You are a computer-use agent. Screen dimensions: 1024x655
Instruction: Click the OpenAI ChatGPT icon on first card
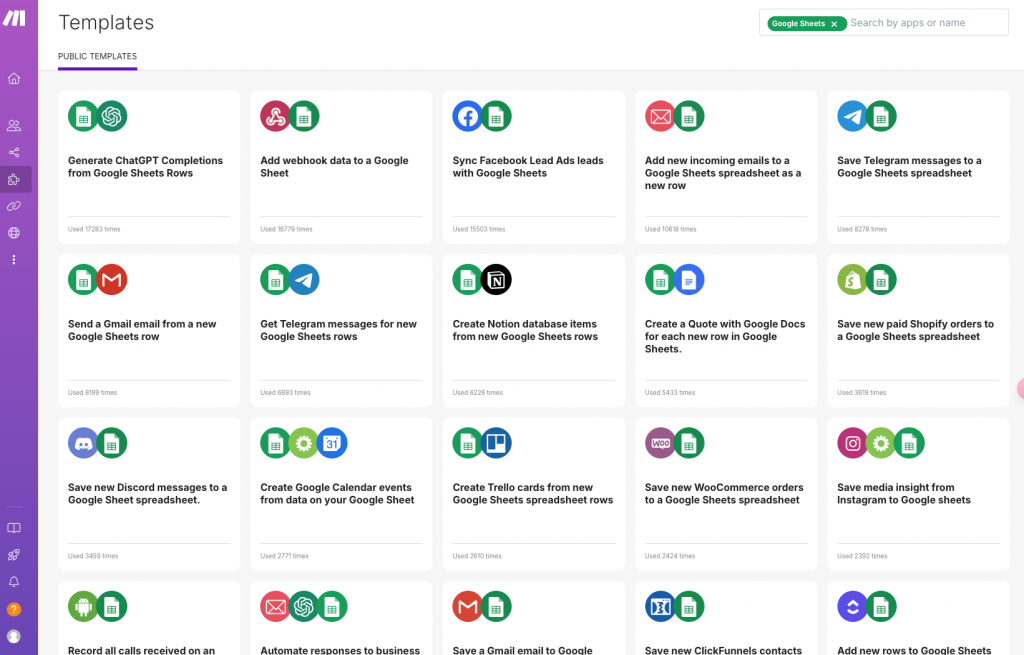112,116
